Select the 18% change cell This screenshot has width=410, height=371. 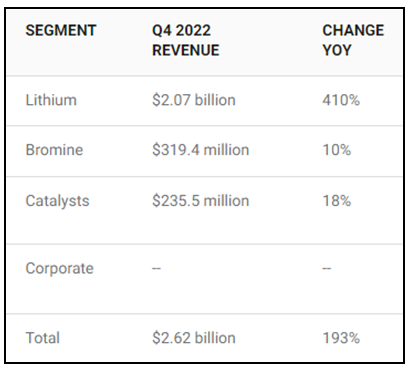pyautogui.click(x=337, y=201)
